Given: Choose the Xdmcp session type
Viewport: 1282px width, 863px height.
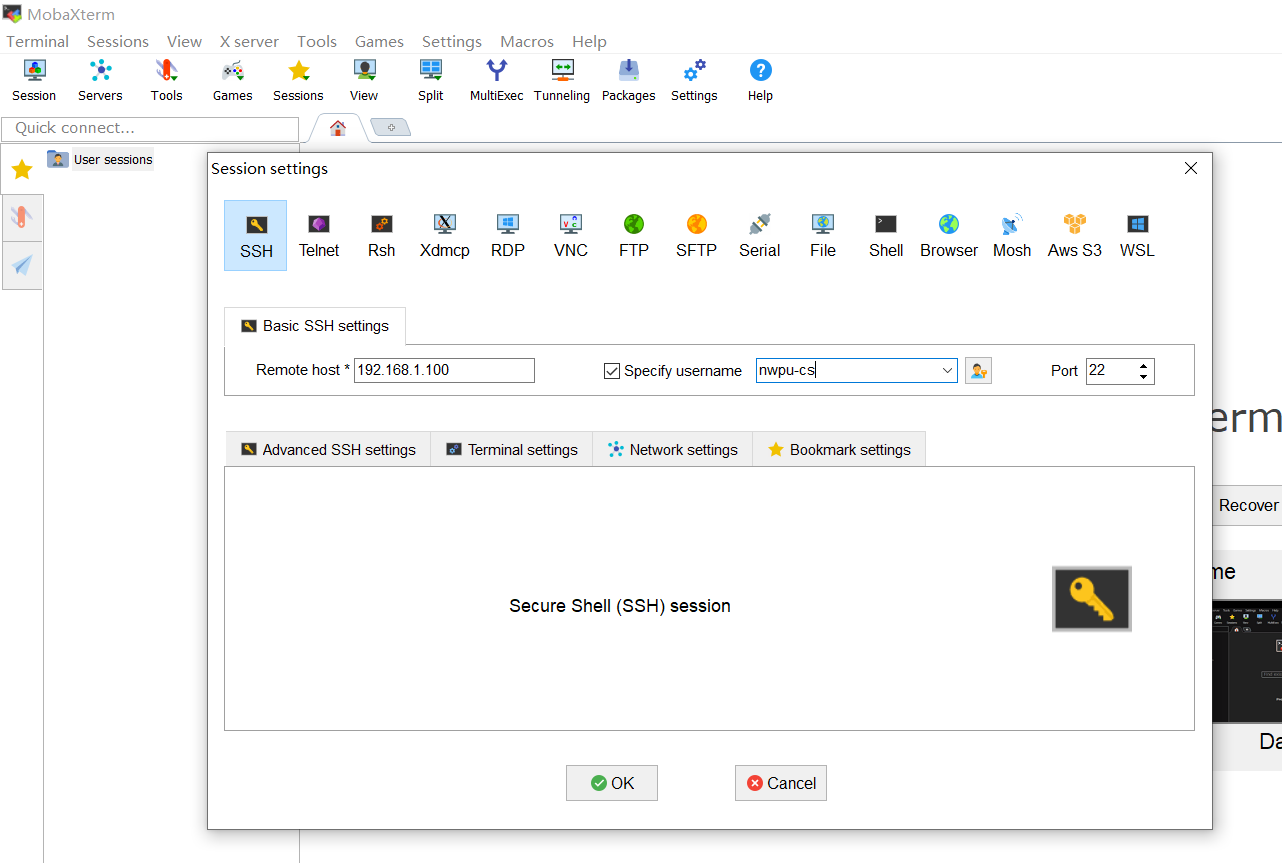Looking at the screenshot, I should pyautogui.click(x=445, y=236).
